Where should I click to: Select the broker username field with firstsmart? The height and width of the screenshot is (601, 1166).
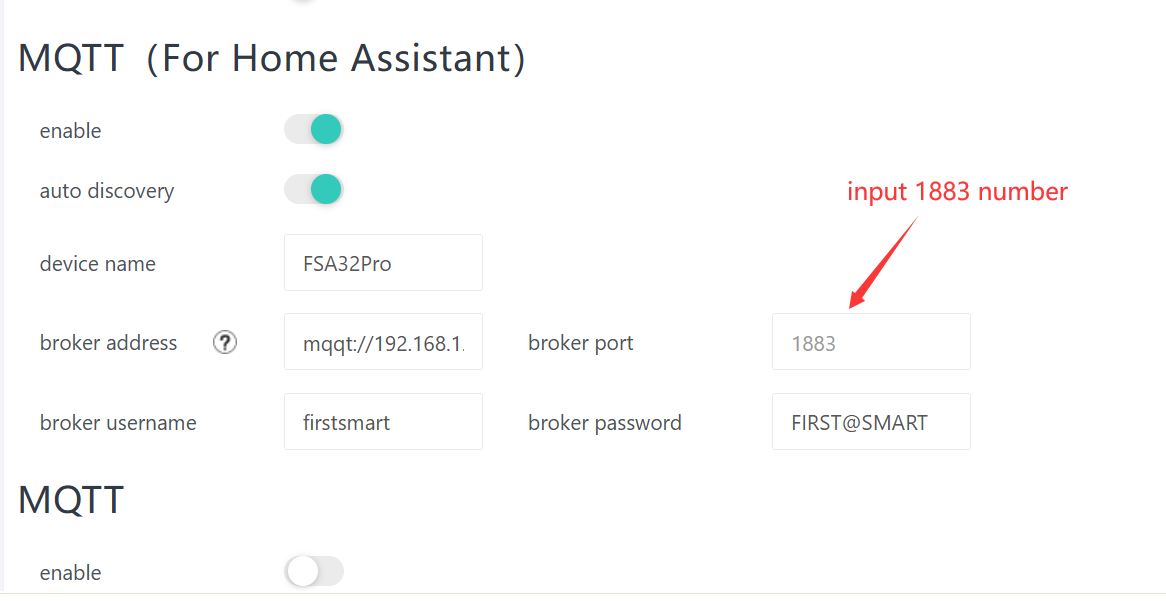(383, 422)
